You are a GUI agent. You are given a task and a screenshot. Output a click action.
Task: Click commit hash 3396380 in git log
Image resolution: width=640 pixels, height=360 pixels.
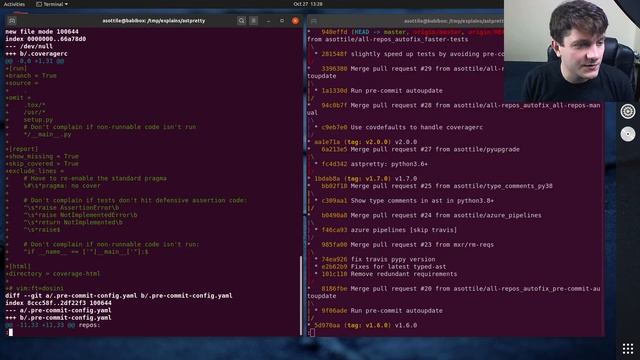[334, 69]
